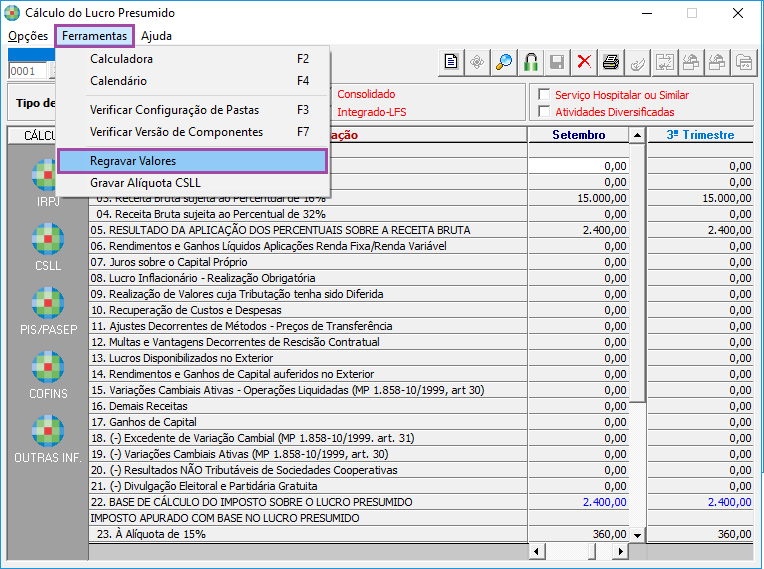
Task: Select row 12. Multas e Vantagens Rescisão Contratual
Action: (308, 342)
